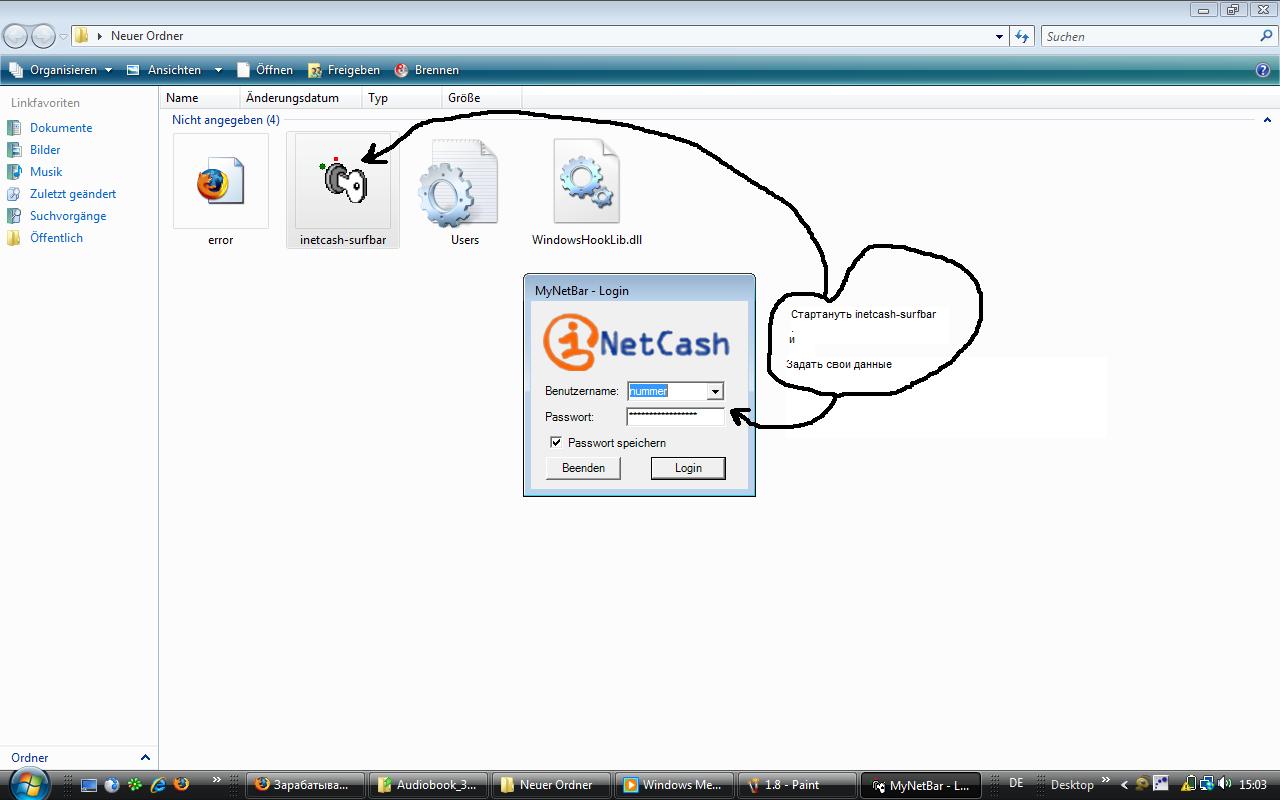The image size is (1280, 800).
Task: Select the inetcash-surfbar application icon
Action: coord(343,182)
